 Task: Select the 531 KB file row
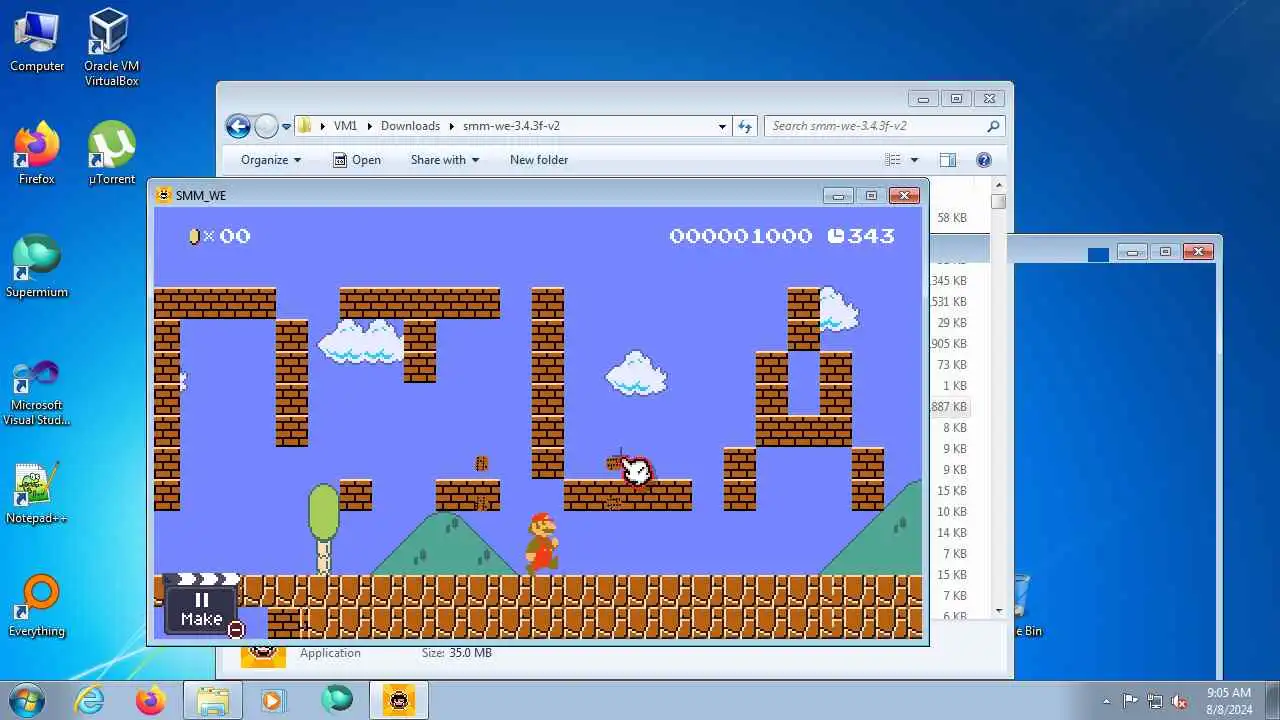[x=949, y=302]
